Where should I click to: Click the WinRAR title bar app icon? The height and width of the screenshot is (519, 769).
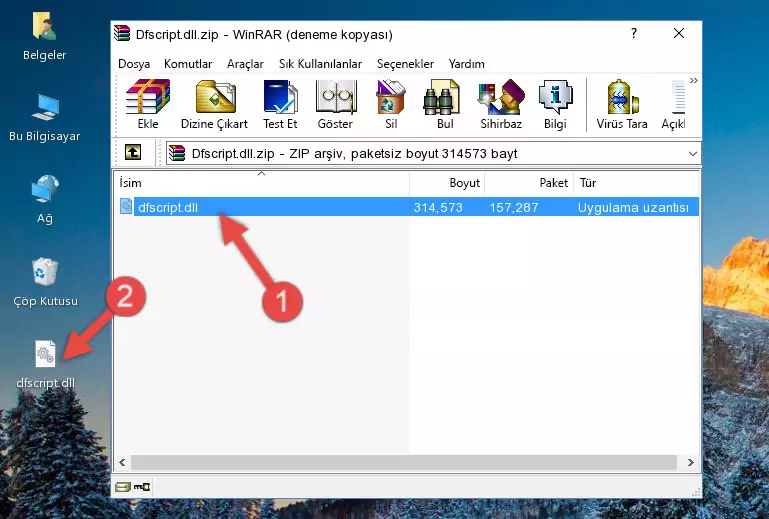tap(122, 34)
